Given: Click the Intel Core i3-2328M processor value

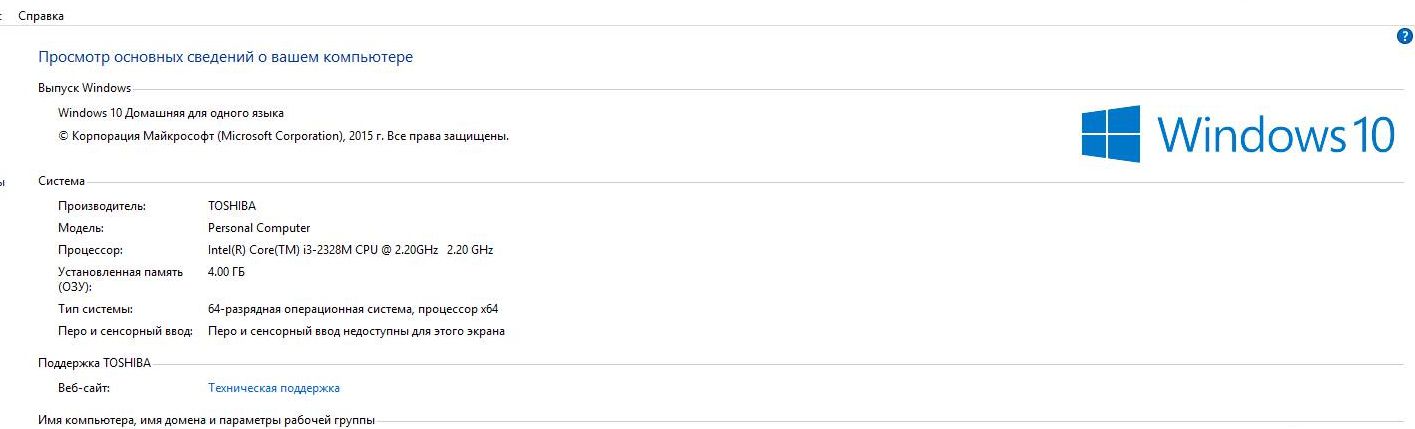Looking at the screenshot, I should tap(350, 250).
